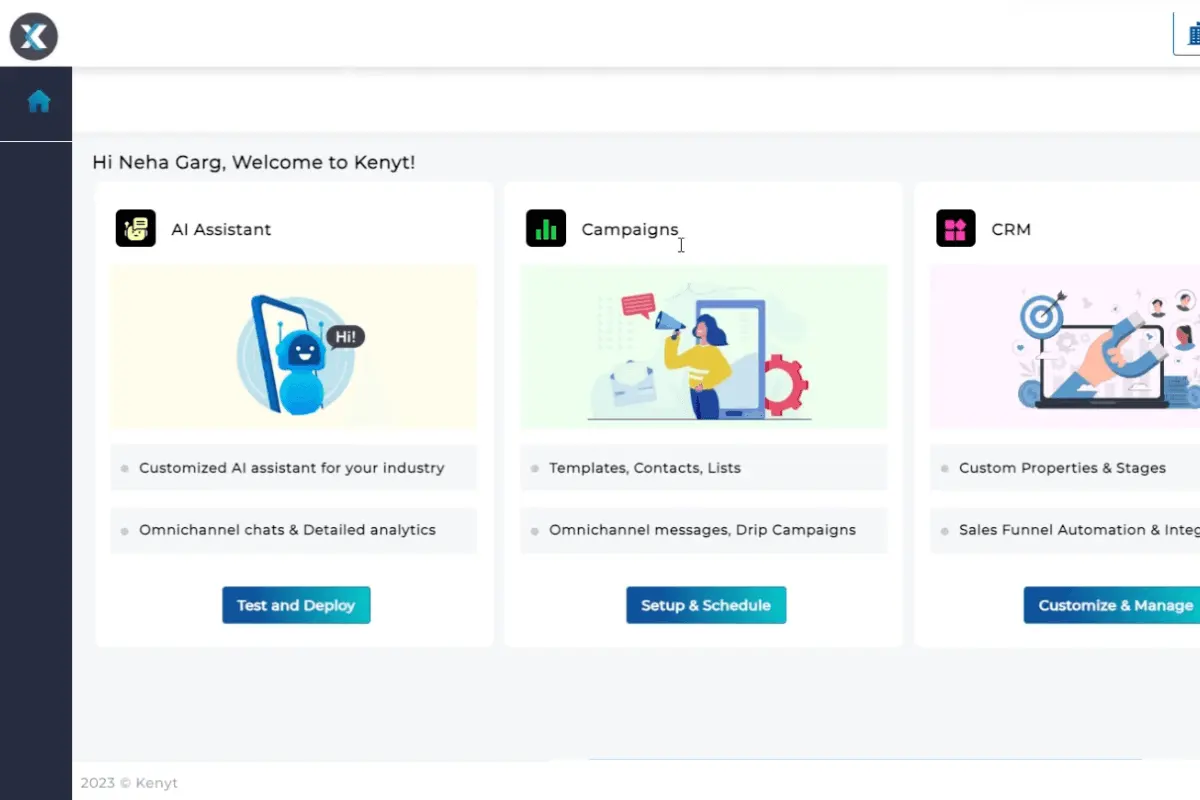Click the Campaigns bar chart icon
Image resolution: width=1200 pixels, height=800 pixels.
[x=546, y=229]
